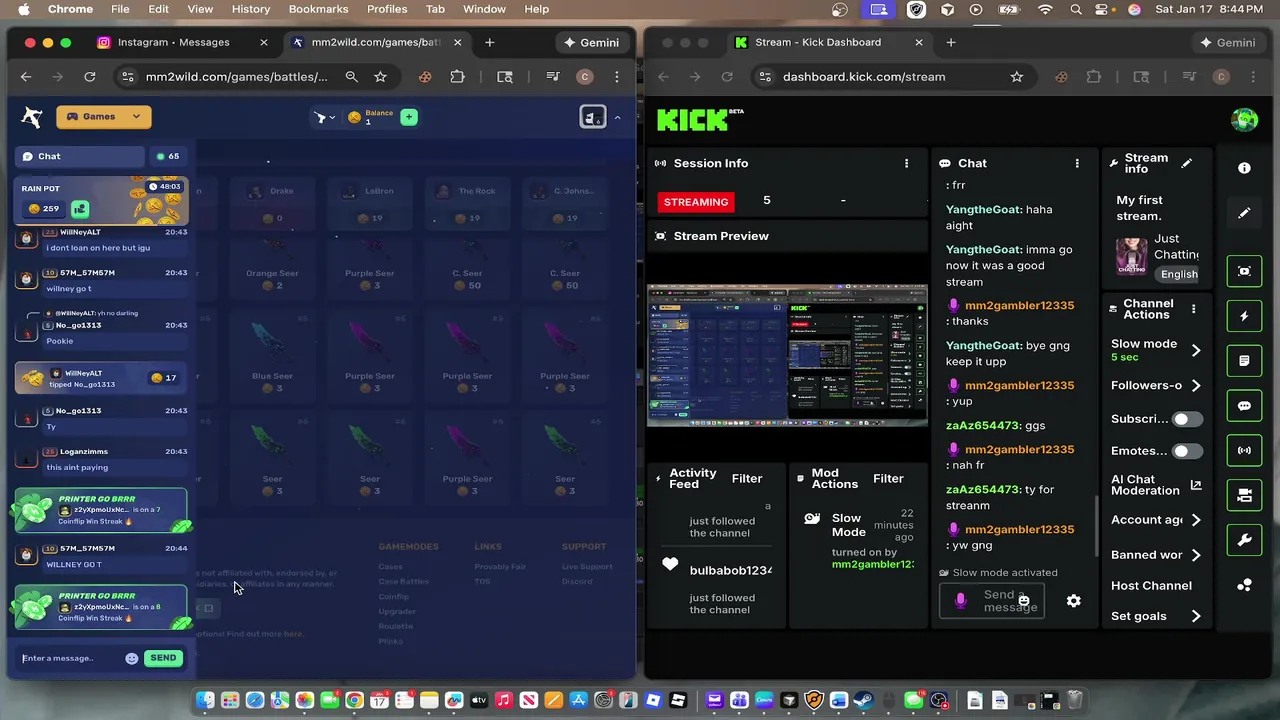Click the mm2wild user avatar icon

pos(593,117)
